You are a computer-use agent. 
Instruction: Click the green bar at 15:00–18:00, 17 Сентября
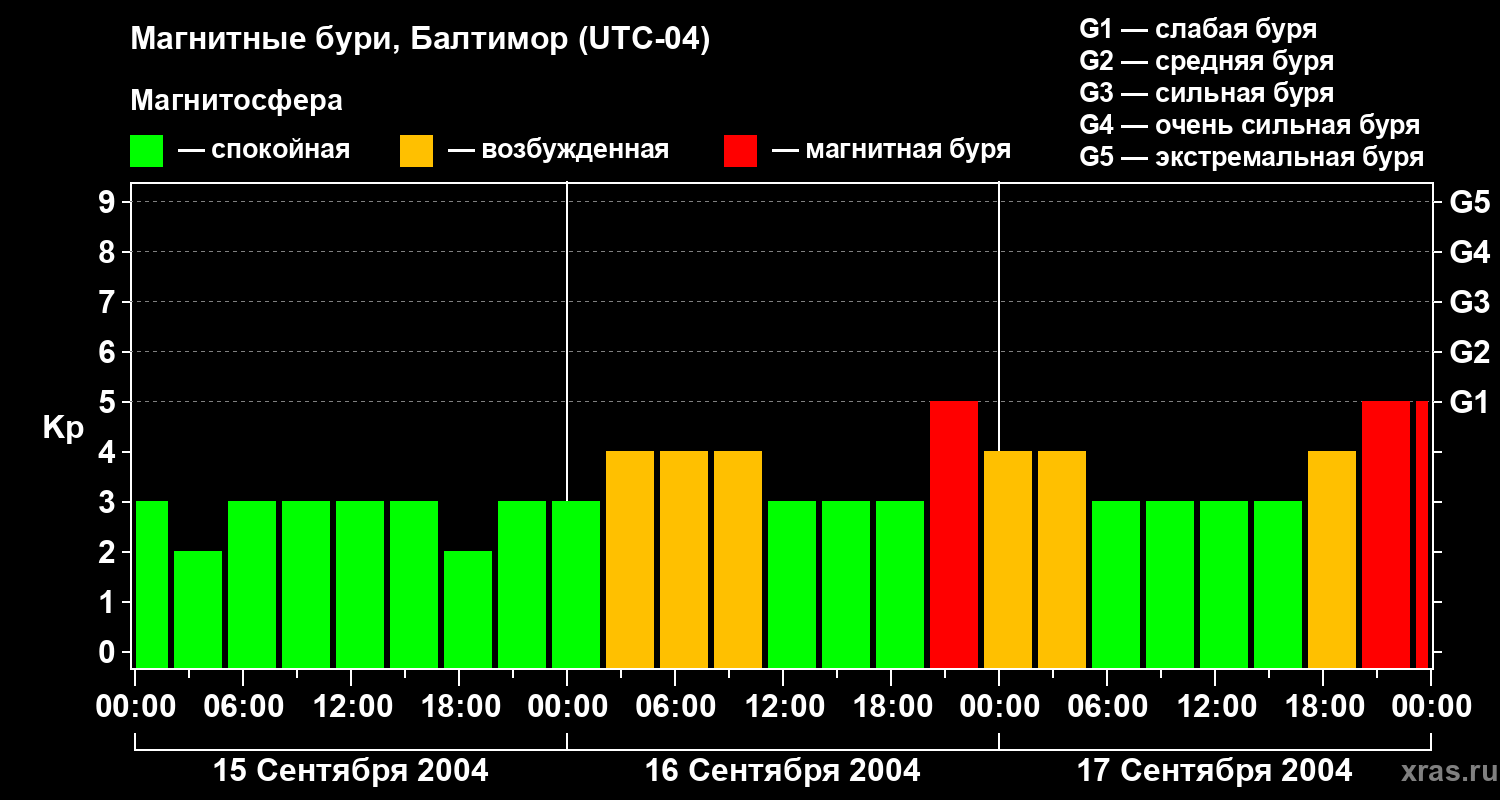(1278, 585)
